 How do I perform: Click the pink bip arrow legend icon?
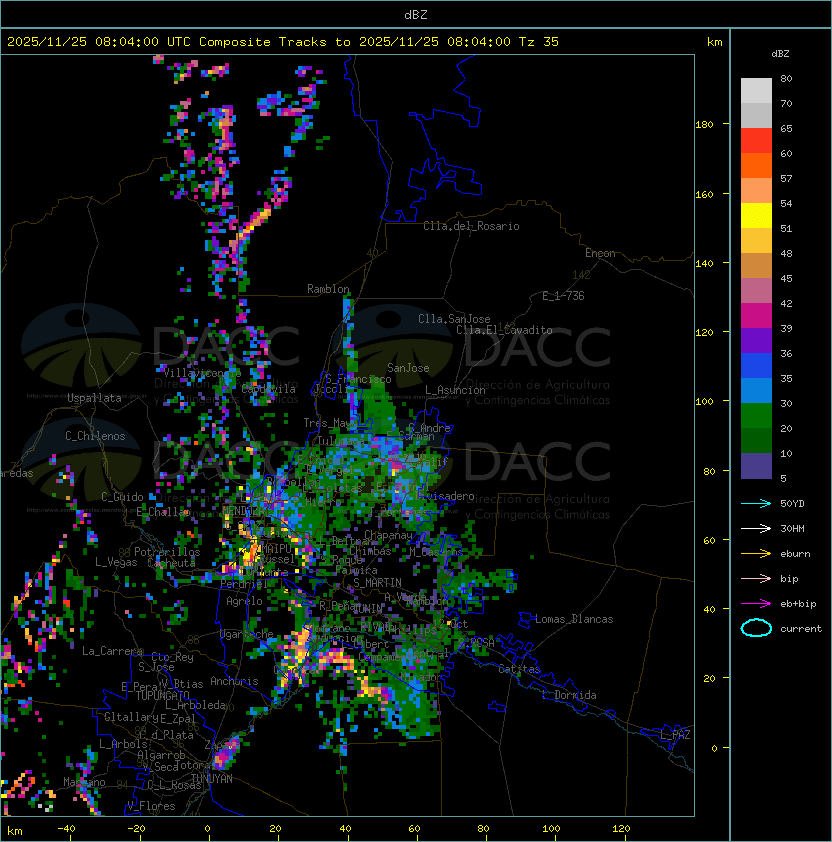tap(756, 578)
